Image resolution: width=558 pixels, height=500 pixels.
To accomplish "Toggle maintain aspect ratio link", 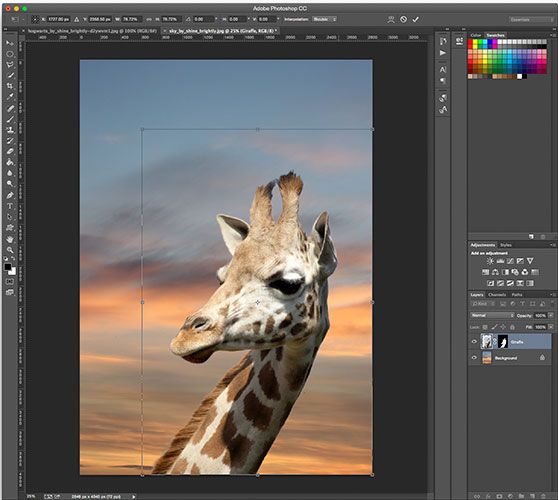I will [x=149, y=19].
